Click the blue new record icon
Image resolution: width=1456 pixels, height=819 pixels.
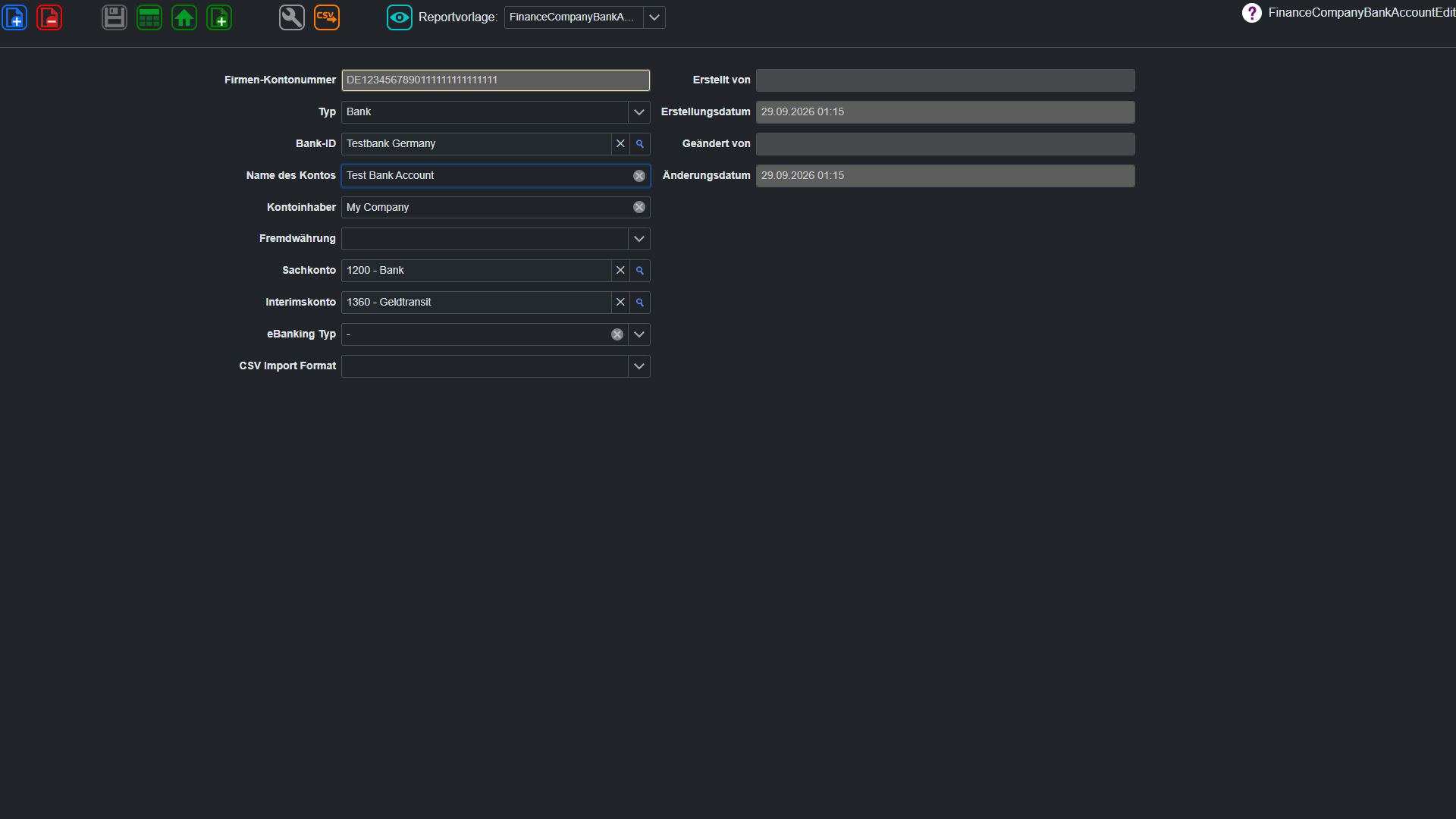(14, 17)
